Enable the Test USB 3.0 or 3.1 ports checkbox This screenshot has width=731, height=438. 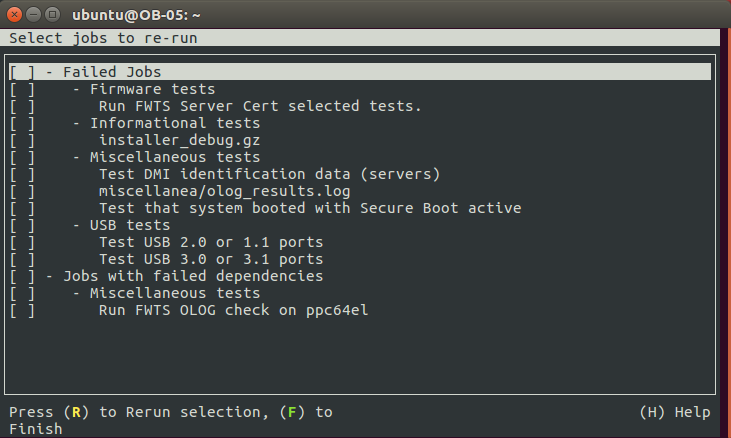coord(22,259)
